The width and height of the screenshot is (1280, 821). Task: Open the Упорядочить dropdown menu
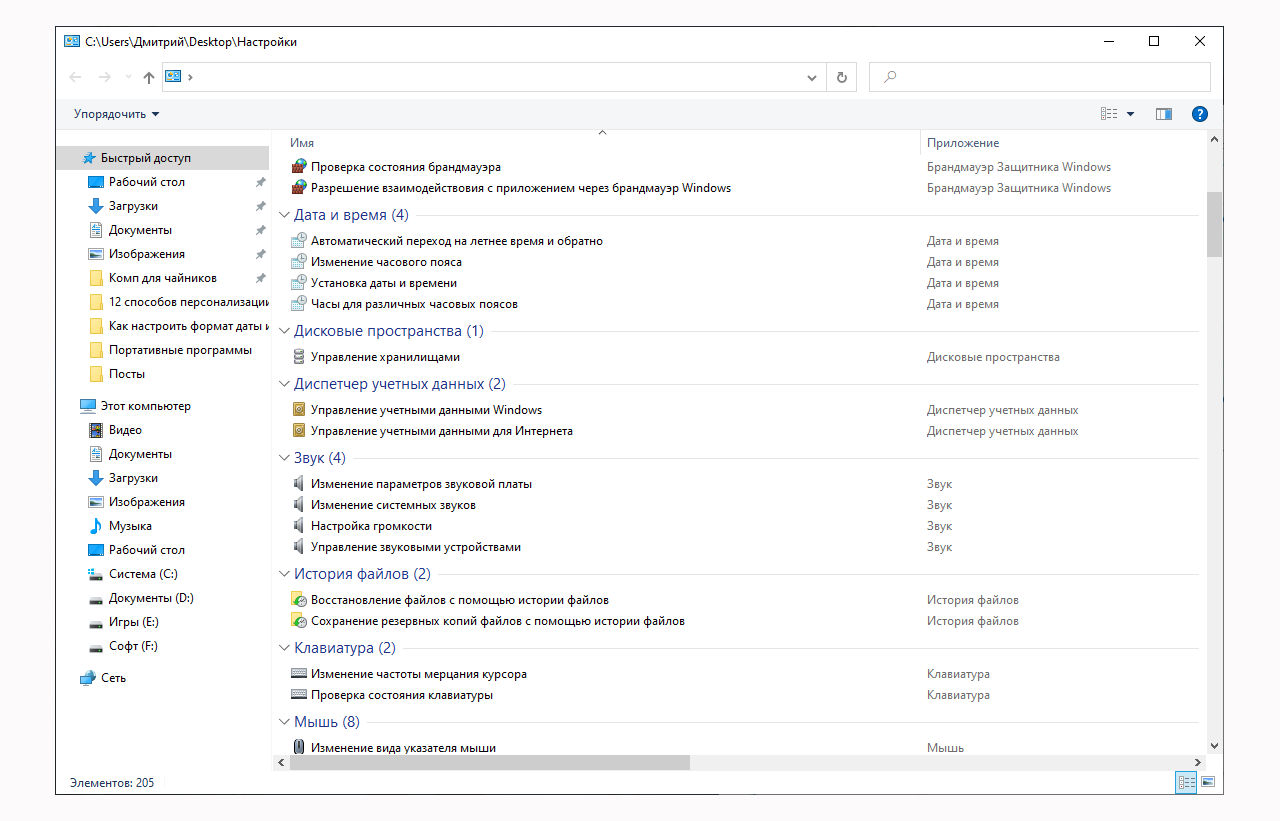[116, 114]
